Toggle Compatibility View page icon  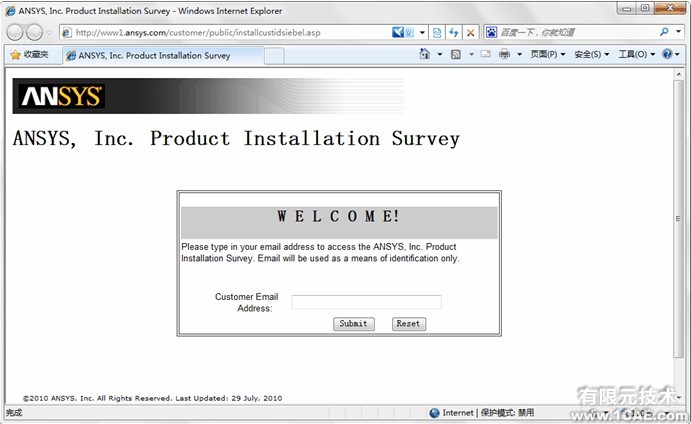pyautogui.click(x=437, y=33)
